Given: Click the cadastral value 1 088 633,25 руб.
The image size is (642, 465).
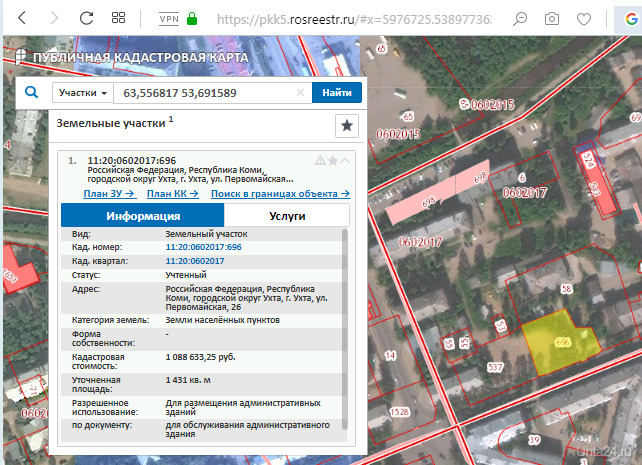Looking at the screenshot, I should click(201, 357).
